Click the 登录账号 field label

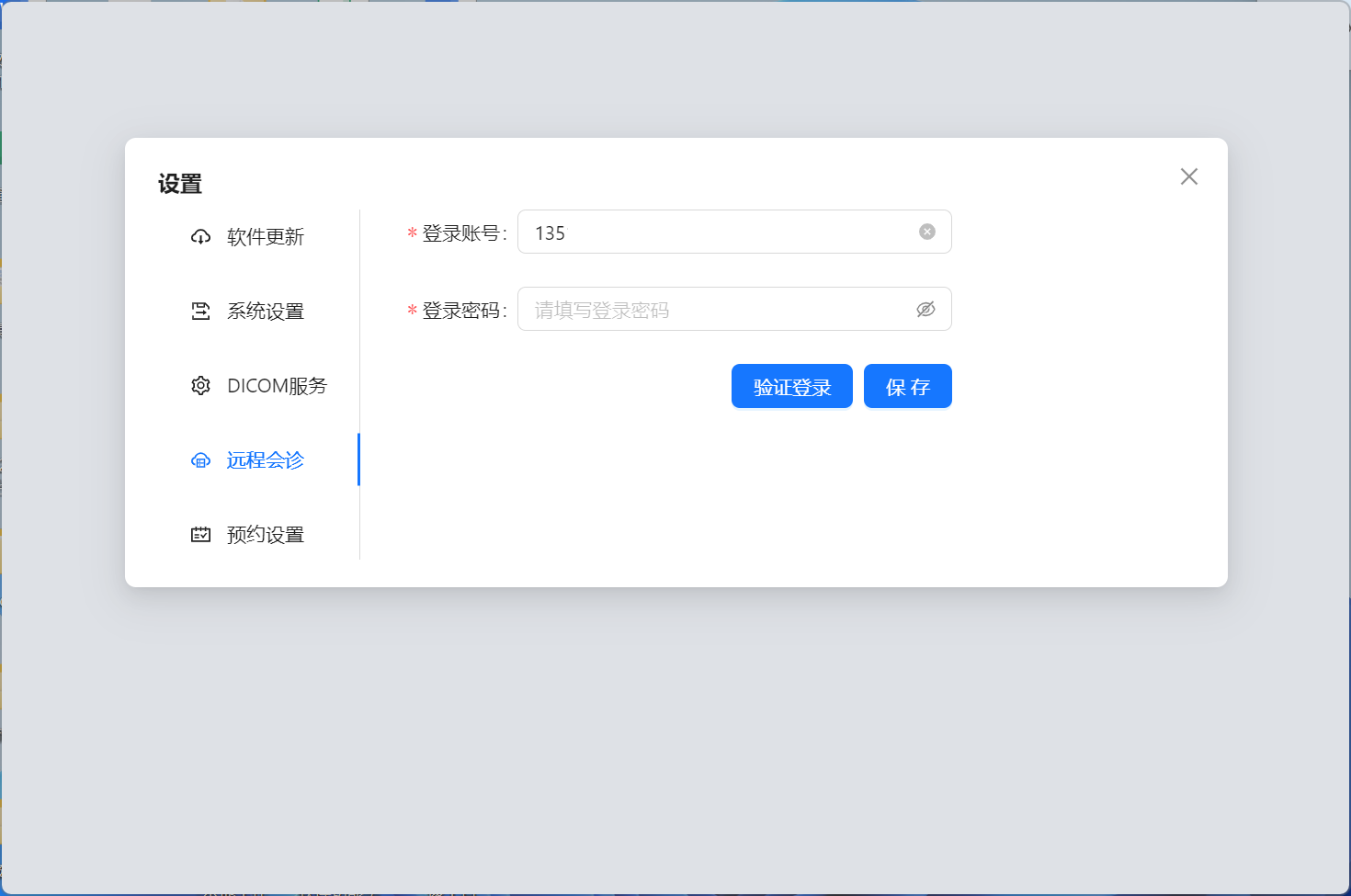tap(461, 233)
